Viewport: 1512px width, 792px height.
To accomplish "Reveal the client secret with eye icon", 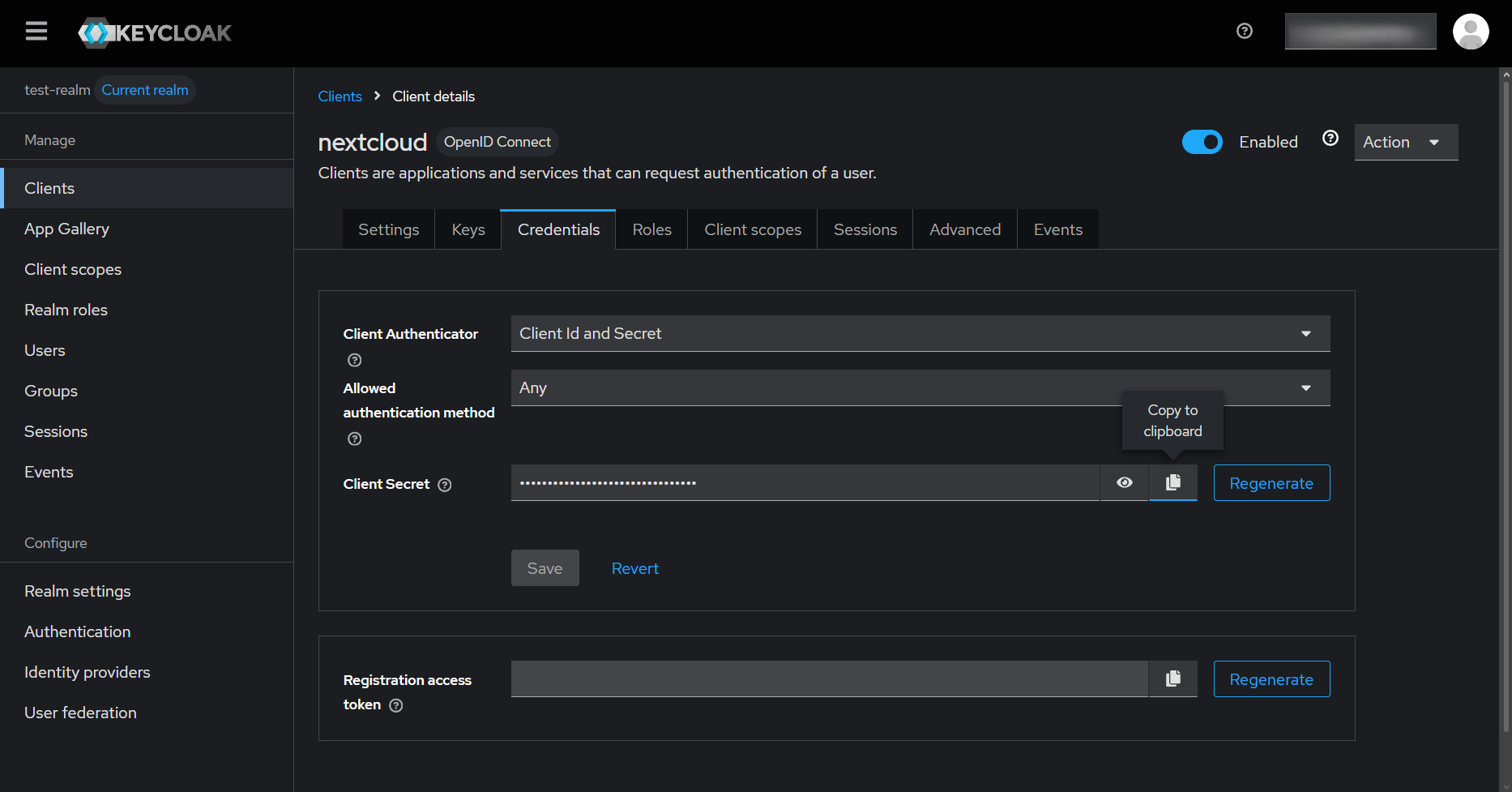I will (1124, 482).
